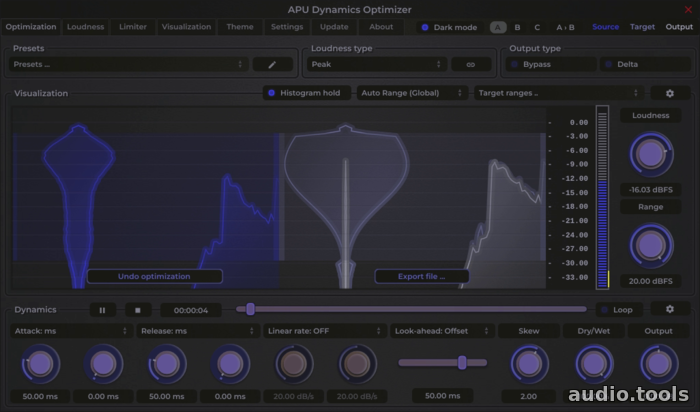Open the Theme tab

pyautogui.click(x=240, y=27)
